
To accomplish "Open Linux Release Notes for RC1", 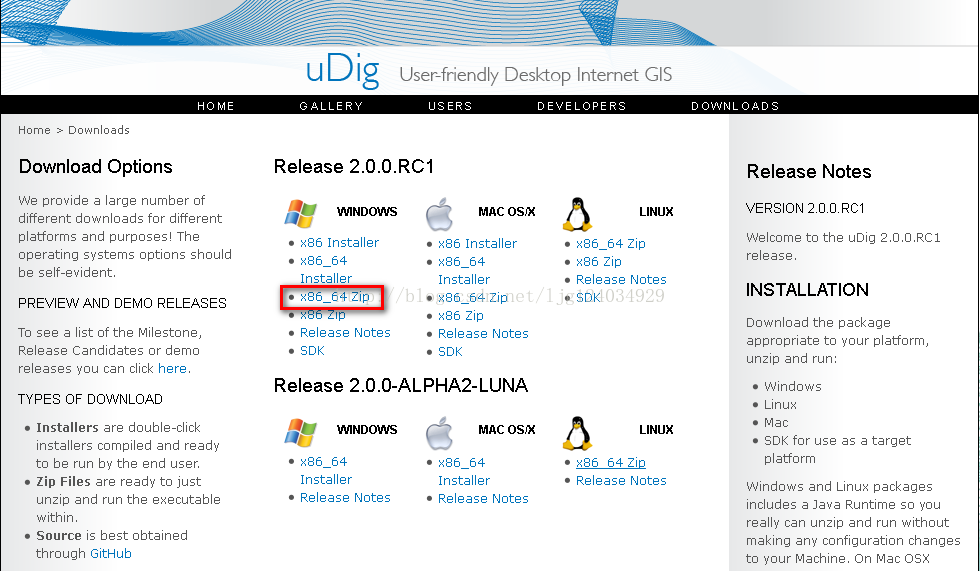I will point(621,279).
